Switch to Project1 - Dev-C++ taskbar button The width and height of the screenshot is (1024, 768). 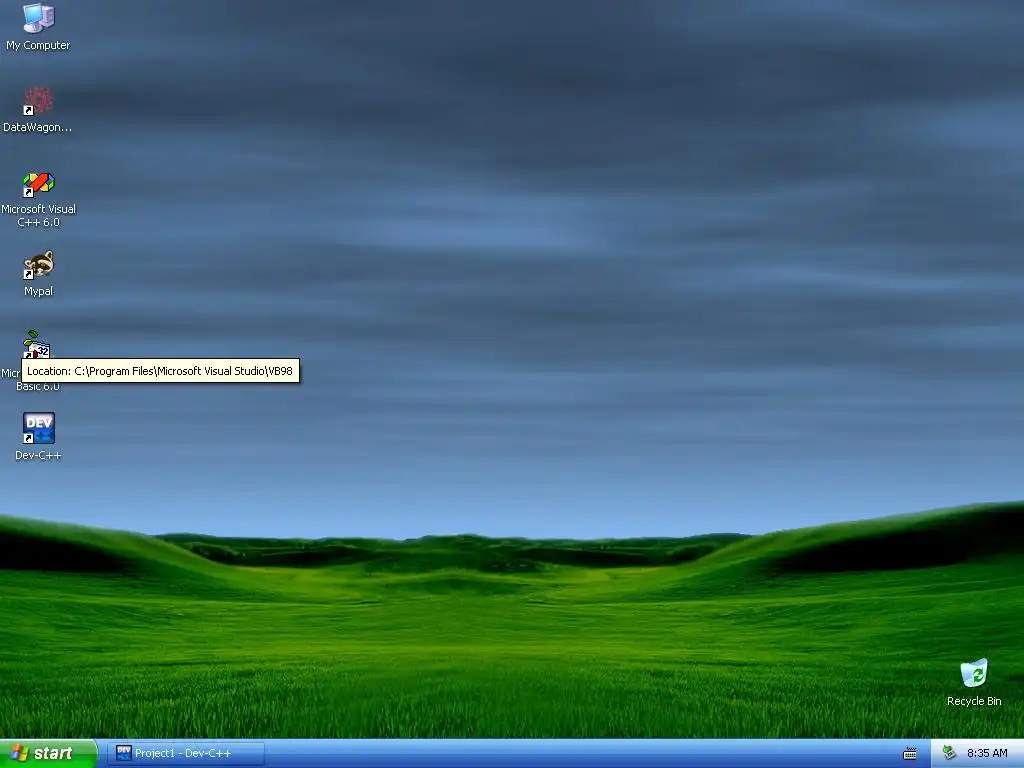click(185, 754)
